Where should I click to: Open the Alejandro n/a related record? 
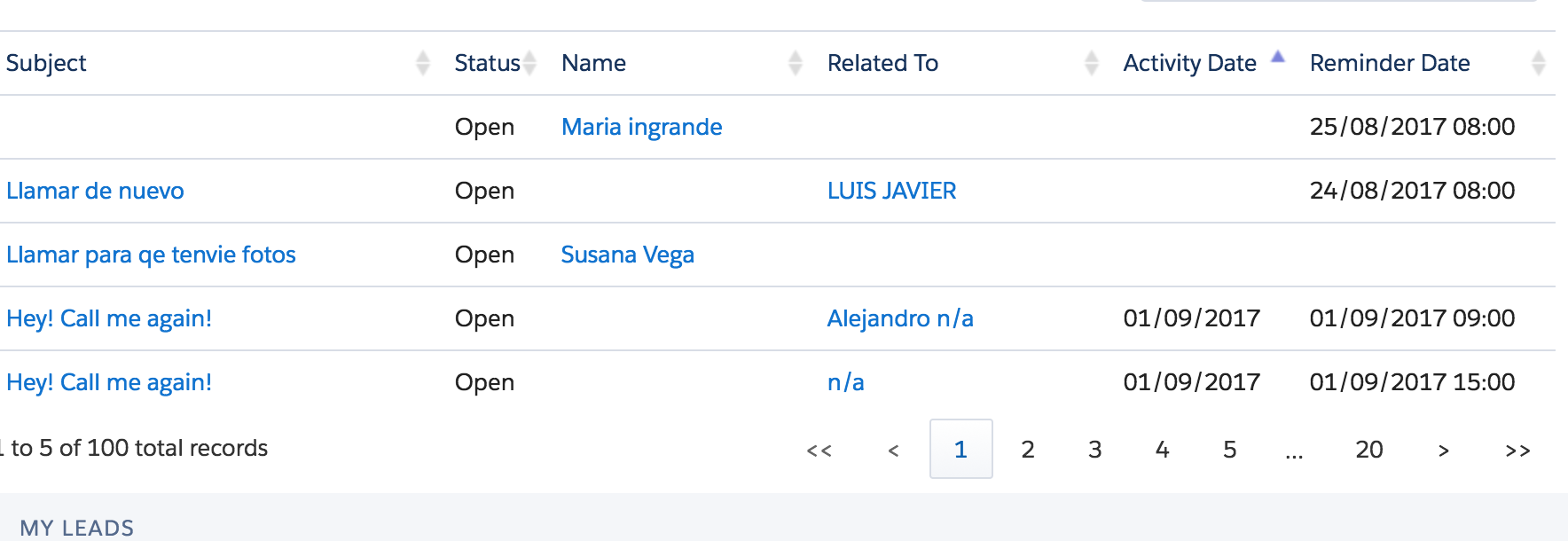click(x=900, y=318)
